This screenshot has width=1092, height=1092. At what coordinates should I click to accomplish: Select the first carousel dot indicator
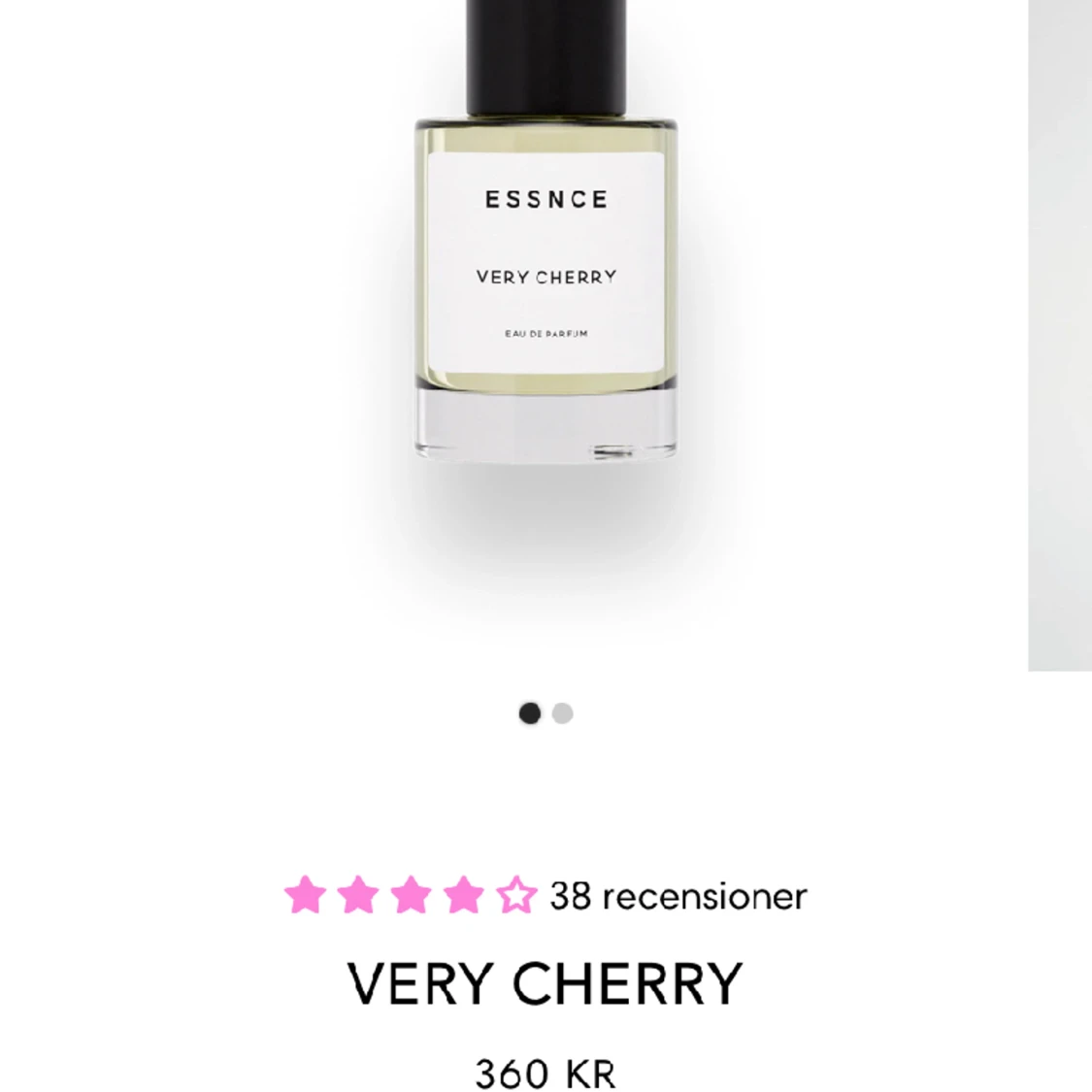(530, 713)
